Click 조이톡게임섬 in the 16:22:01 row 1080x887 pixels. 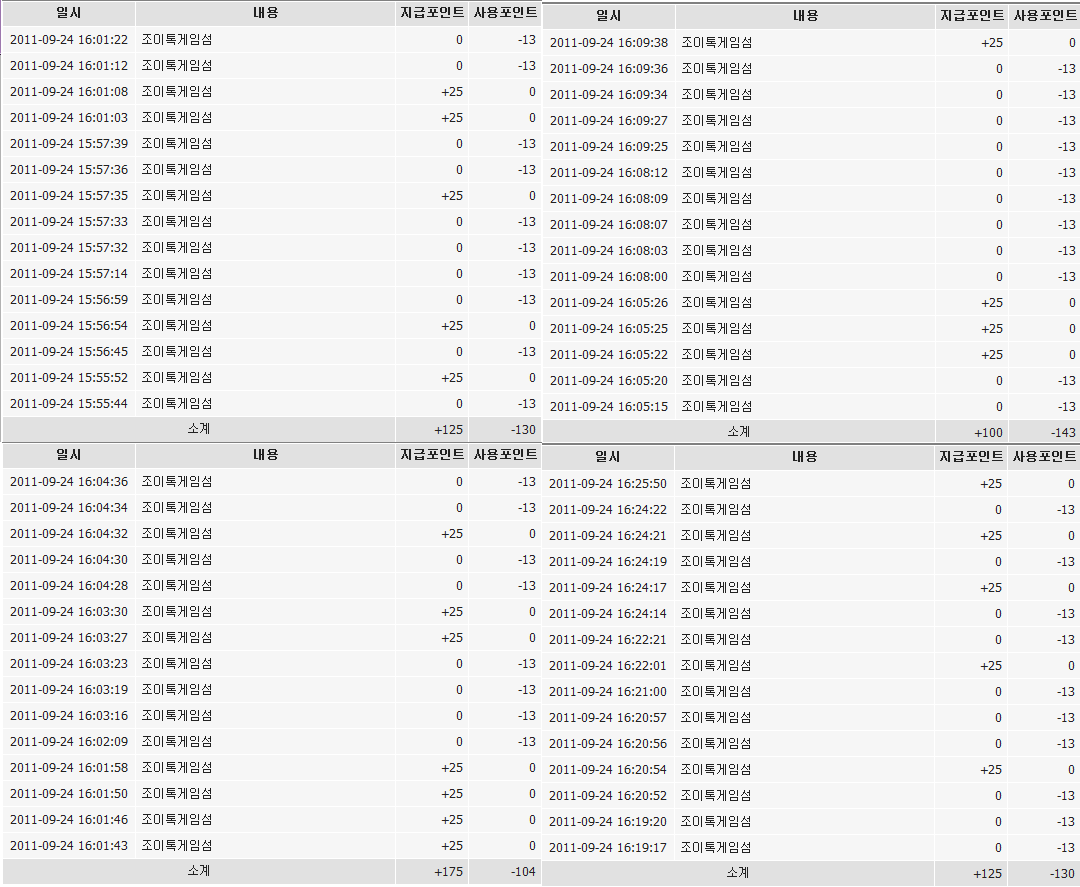(716, 666)
